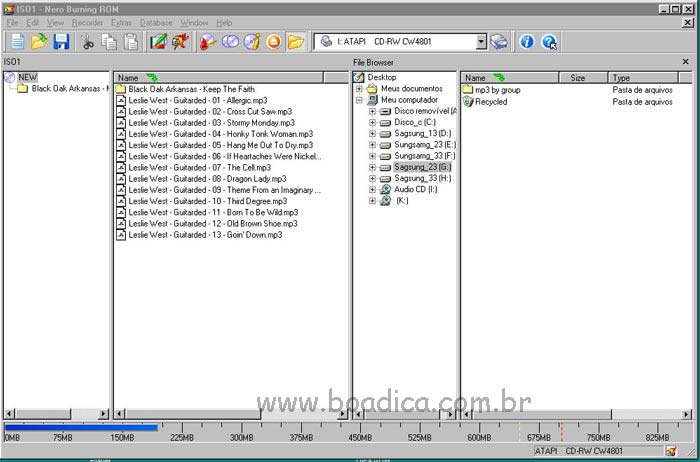Open the Nero Wave Editor icon
The image size is (700, 462).
pyautogui.click(x=180, y=42)
